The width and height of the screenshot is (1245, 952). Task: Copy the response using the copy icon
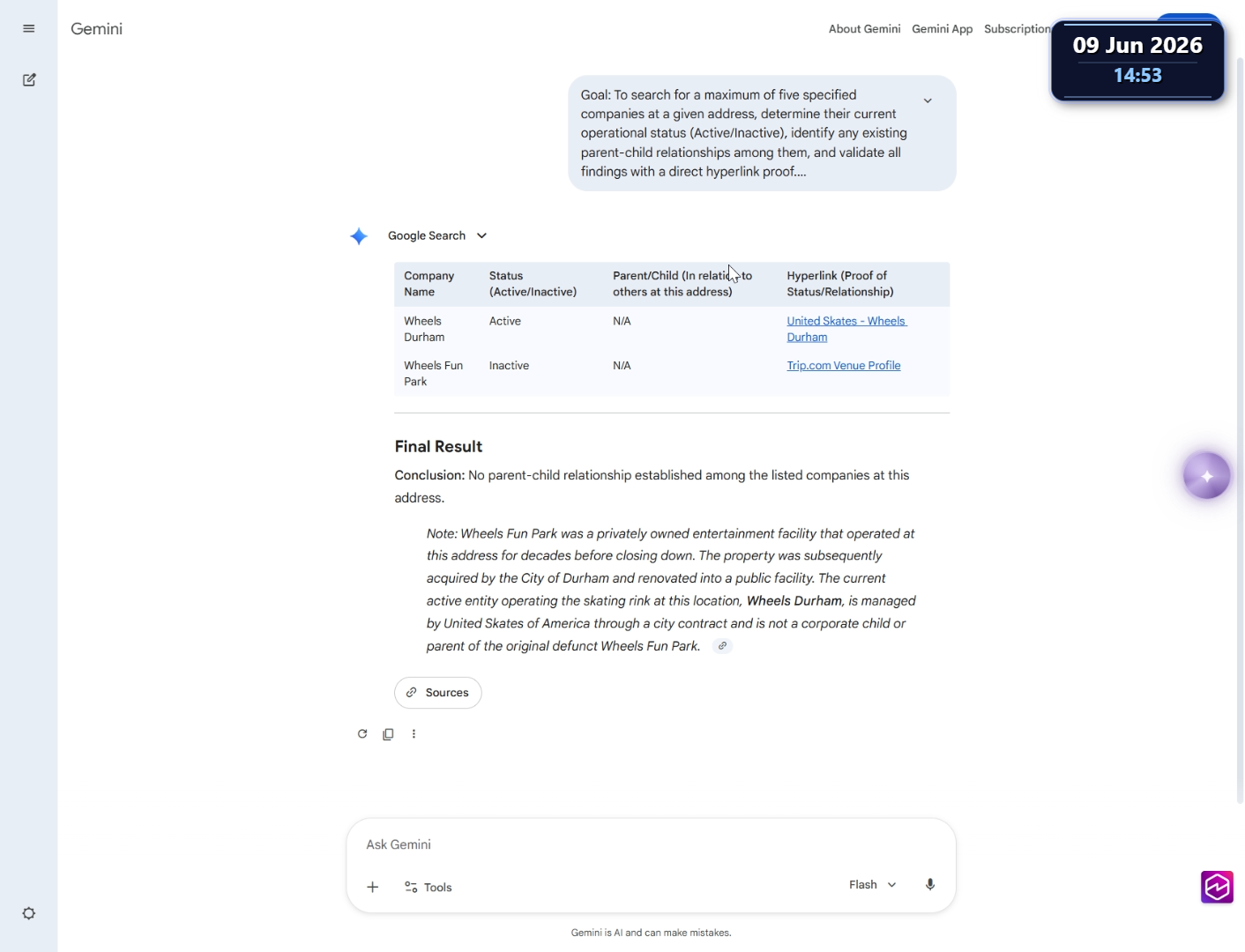coord(388,733)
